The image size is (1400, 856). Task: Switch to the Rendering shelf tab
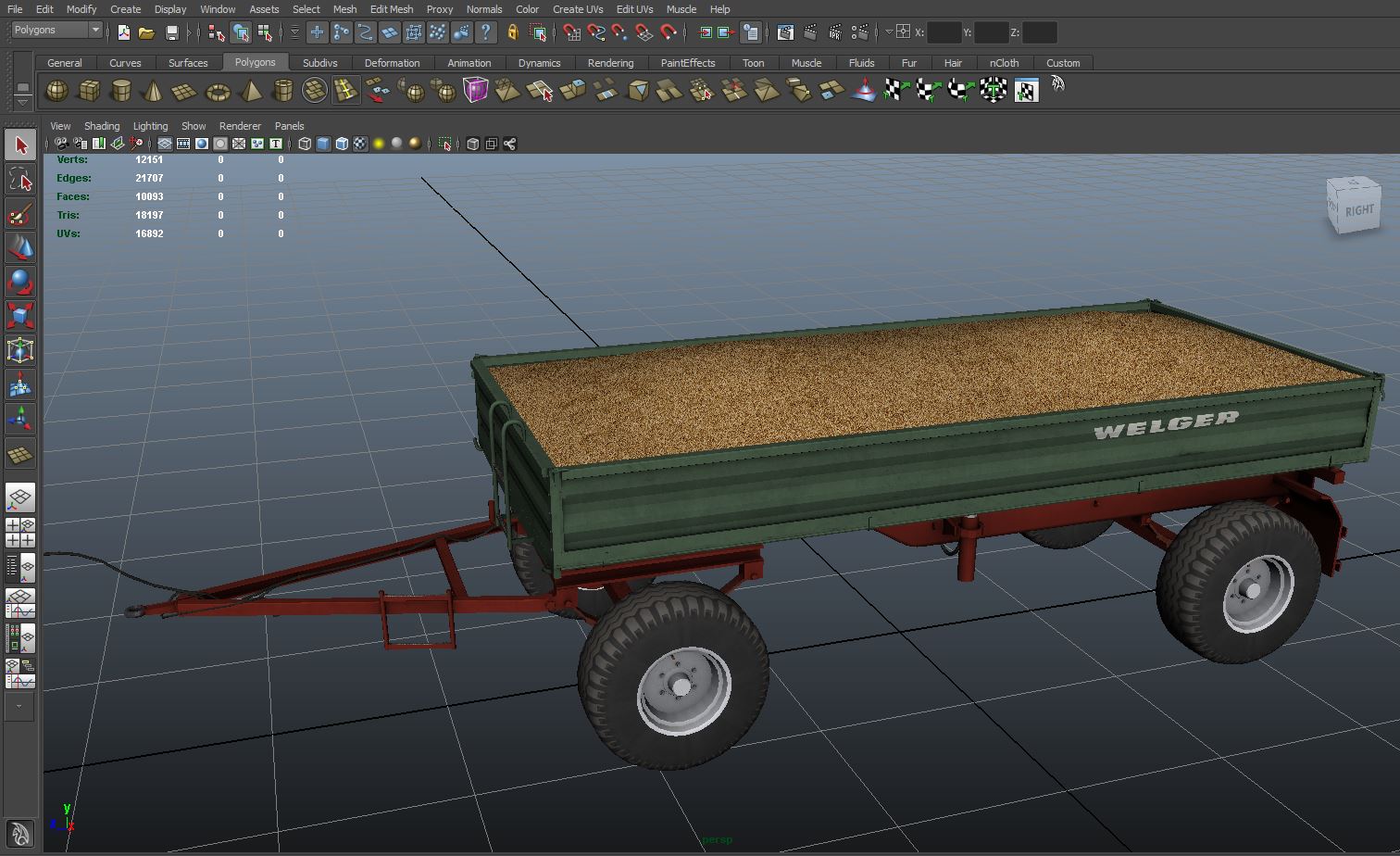click(x=610, y=63)
